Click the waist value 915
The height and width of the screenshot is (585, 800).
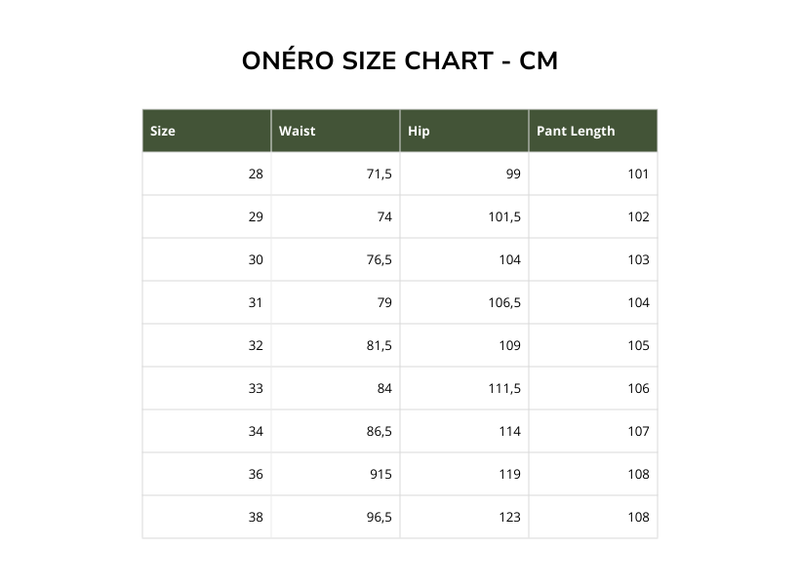[x=381, y=475]
